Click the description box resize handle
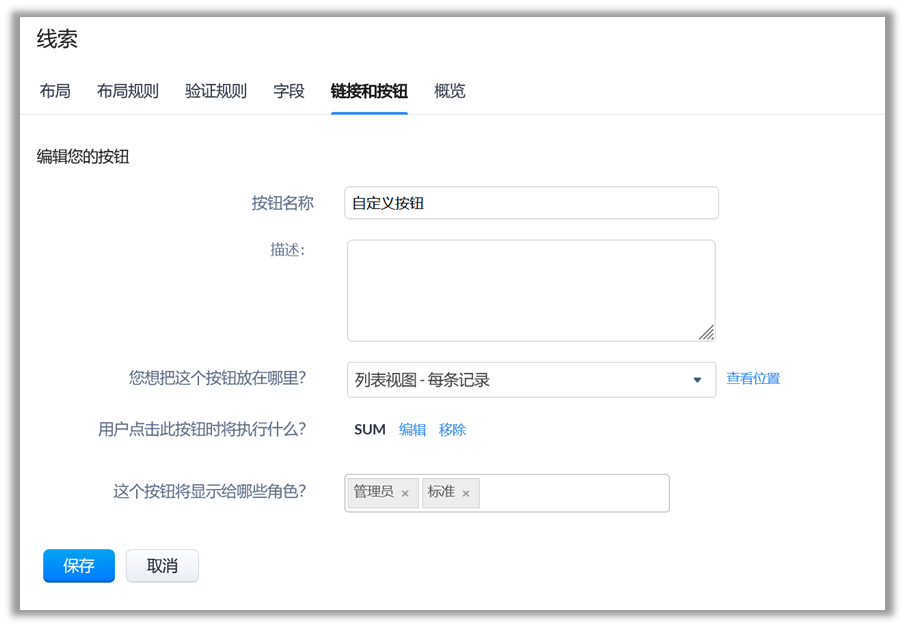Screen dimensions: 905x627 coord(706,332)
